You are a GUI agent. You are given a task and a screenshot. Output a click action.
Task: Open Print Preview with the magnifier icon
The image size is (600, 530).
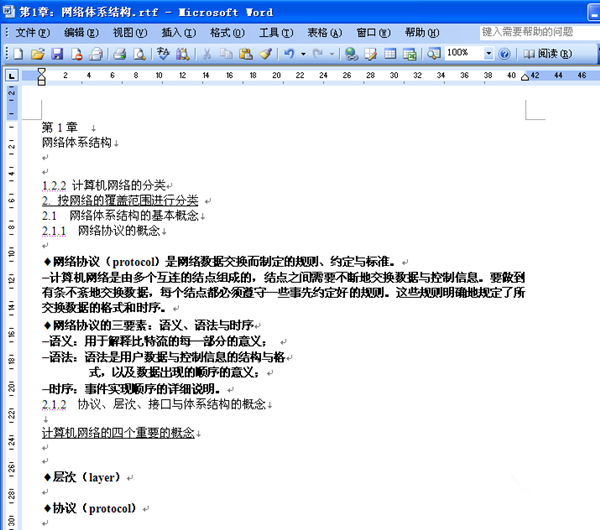click(x=139, y=54)
